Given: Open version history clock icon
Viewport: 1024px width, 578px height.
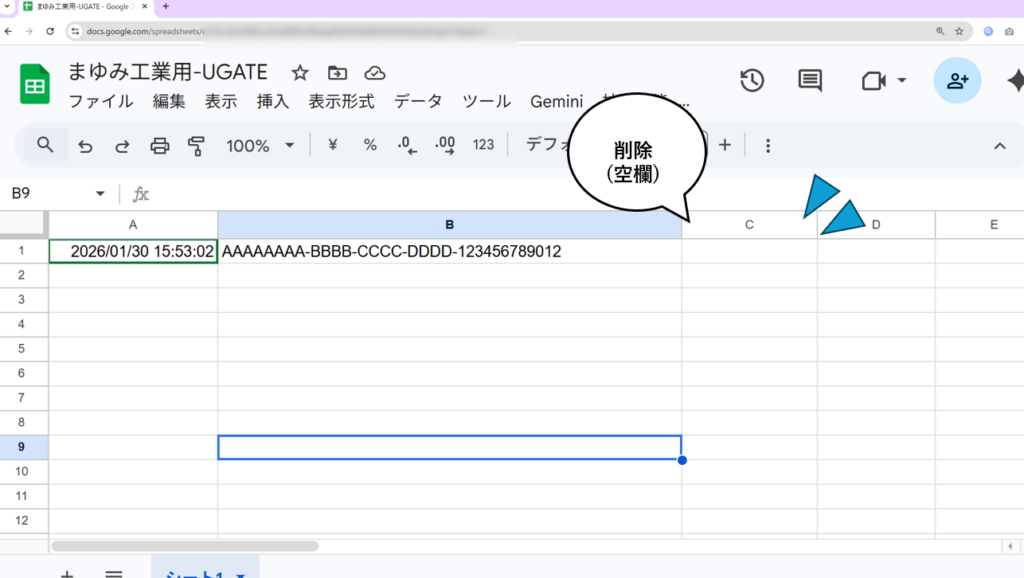Looking at the screenshot, I should [x=752, y=81].
